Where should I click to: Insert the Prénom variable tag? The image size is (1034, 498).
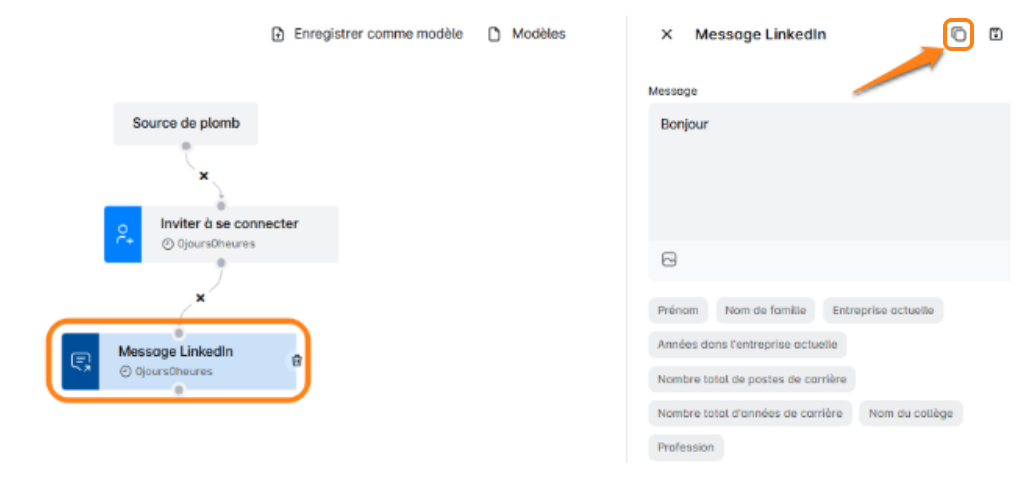tap(678, 310)
